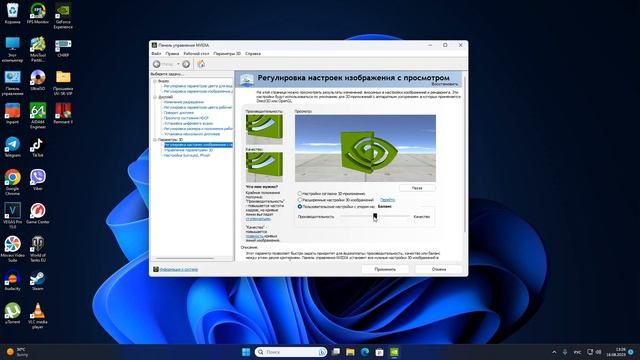Image resolution: width=640 pixels, height=360 pixels.
Task: Open AIDA64 Engineer desktop icon
Action: click(38, 116)
